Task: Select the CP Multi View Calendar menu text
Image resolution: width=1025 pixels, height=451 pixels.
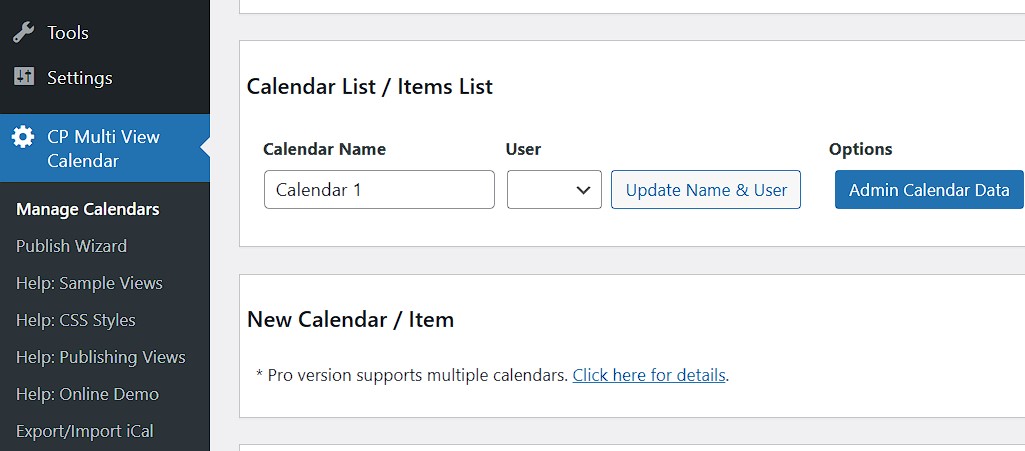Action: [x=103, y=148]
